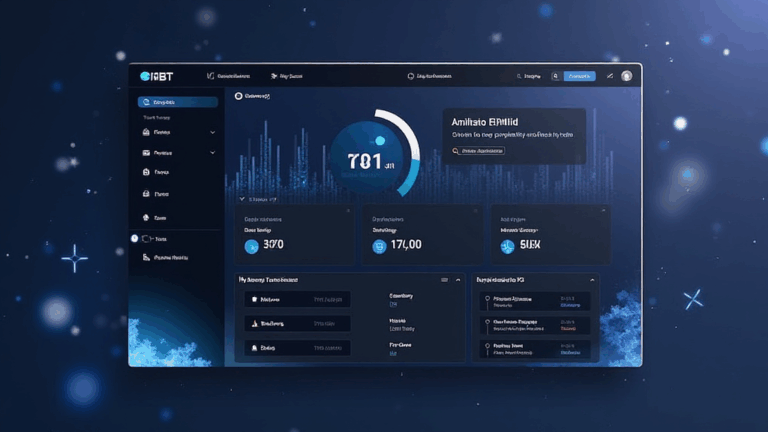Expand the second sidebar item with chevron
The height and width of the screenshot is (432, 768).
[x=213, y=153]
